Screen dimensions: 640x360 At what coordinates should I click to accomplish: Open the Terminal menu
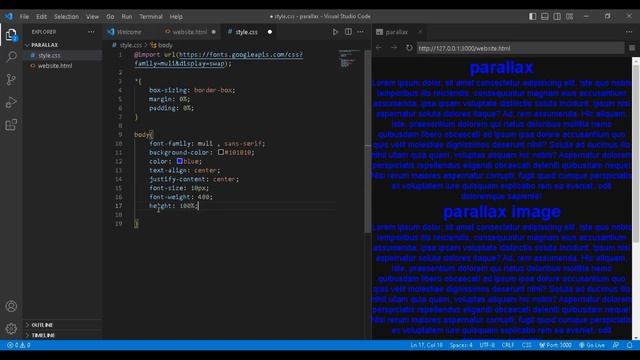coord(151,17)
